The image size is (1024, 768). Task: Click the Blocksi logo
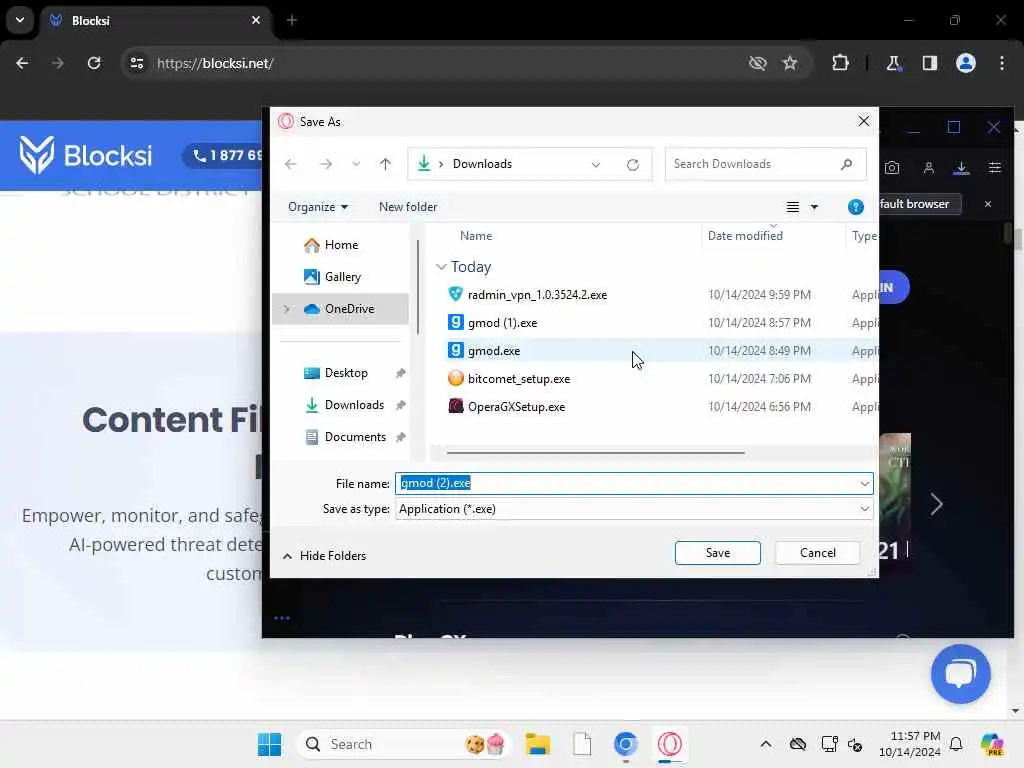coord(86,155)
